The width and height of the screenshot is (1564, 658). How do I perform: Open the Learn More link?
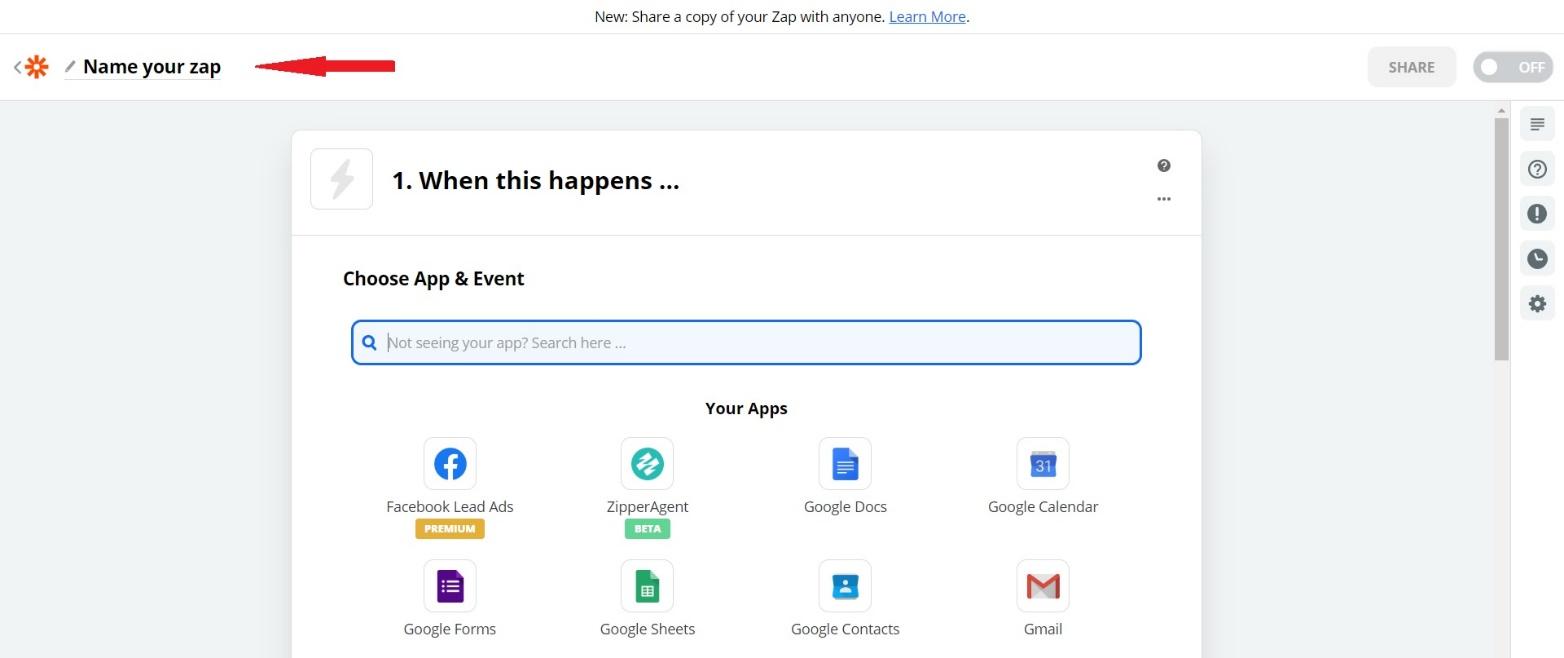pos(926,16)
